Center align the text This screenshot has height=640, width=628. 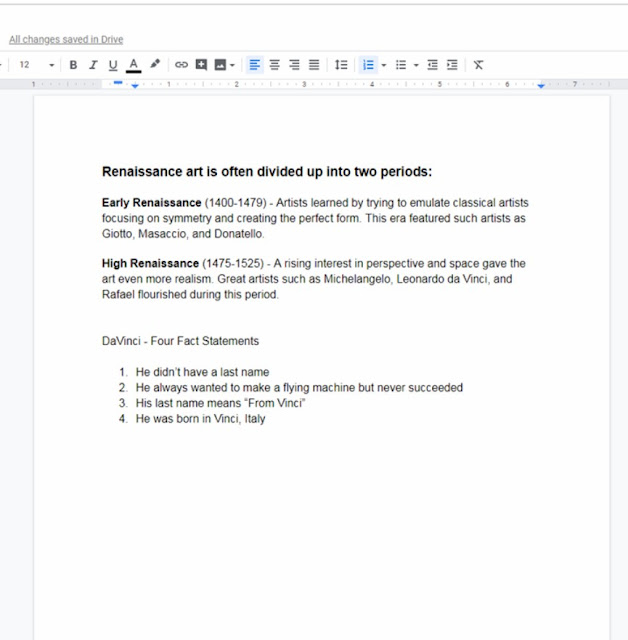[x=275, y=65]
